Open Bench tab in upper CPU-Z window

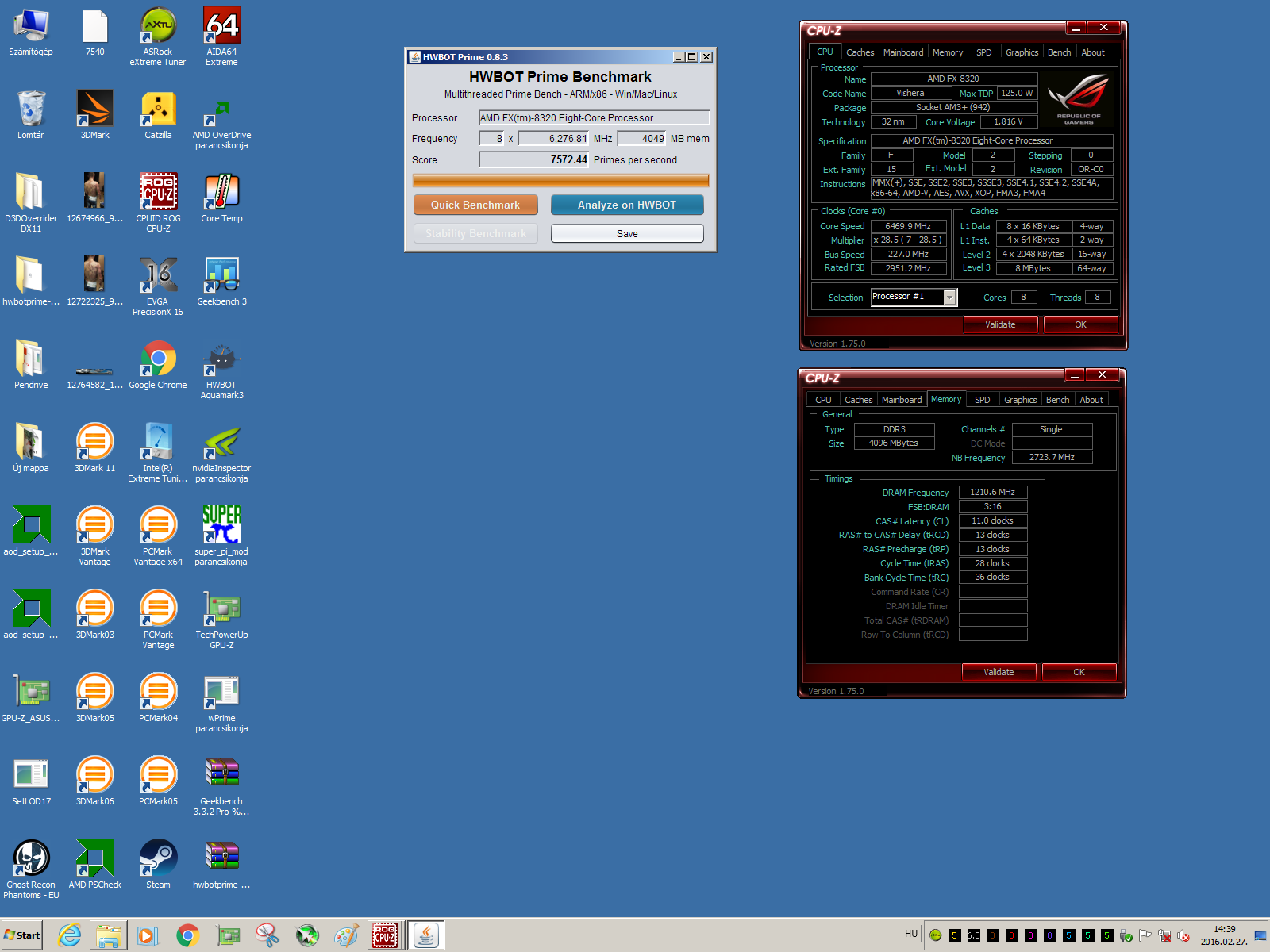click(1059, 52)
